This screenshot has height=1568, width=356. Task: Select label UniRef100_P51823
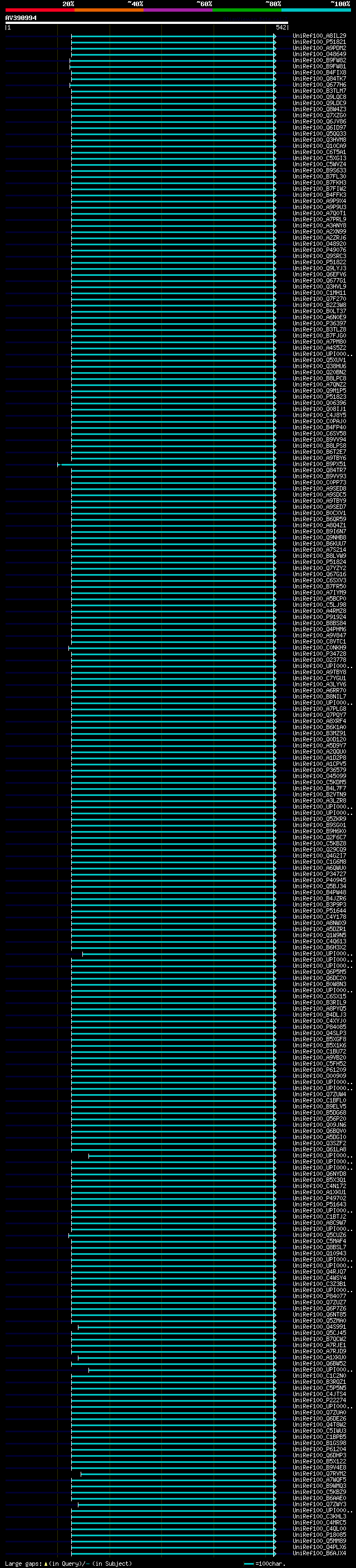point(319,397)
